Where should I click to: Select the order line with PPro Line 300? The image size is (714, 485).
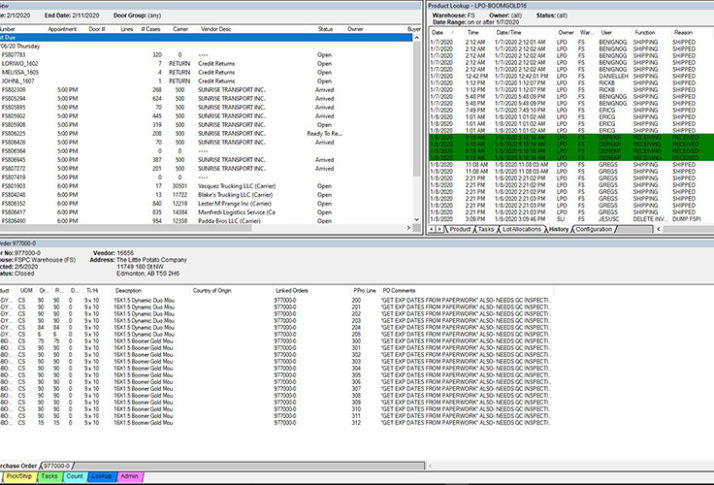[275, 341]
